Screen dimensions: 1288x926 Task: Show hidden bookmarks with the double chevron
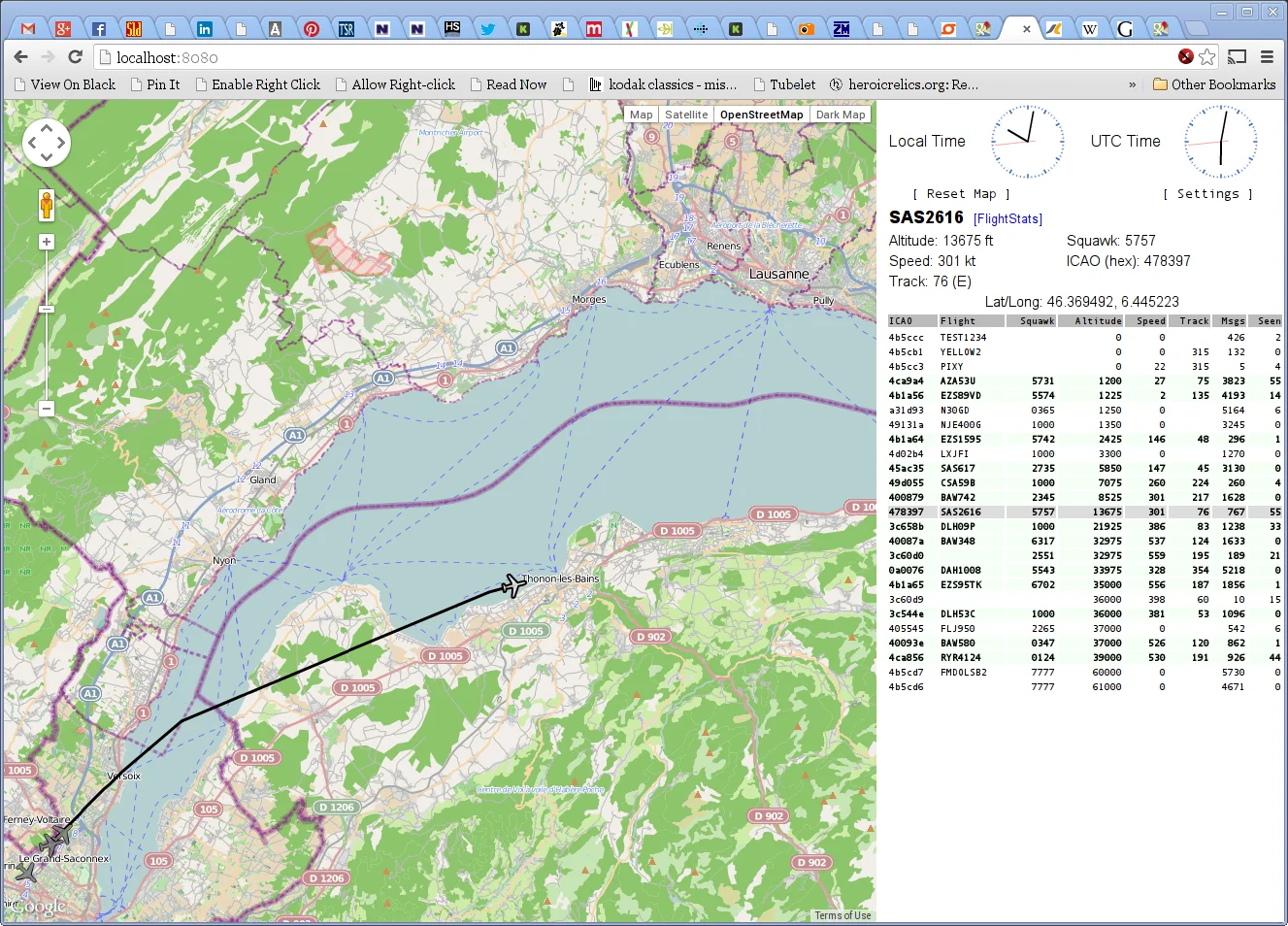pyautogui.click(x=1132, y=85)
